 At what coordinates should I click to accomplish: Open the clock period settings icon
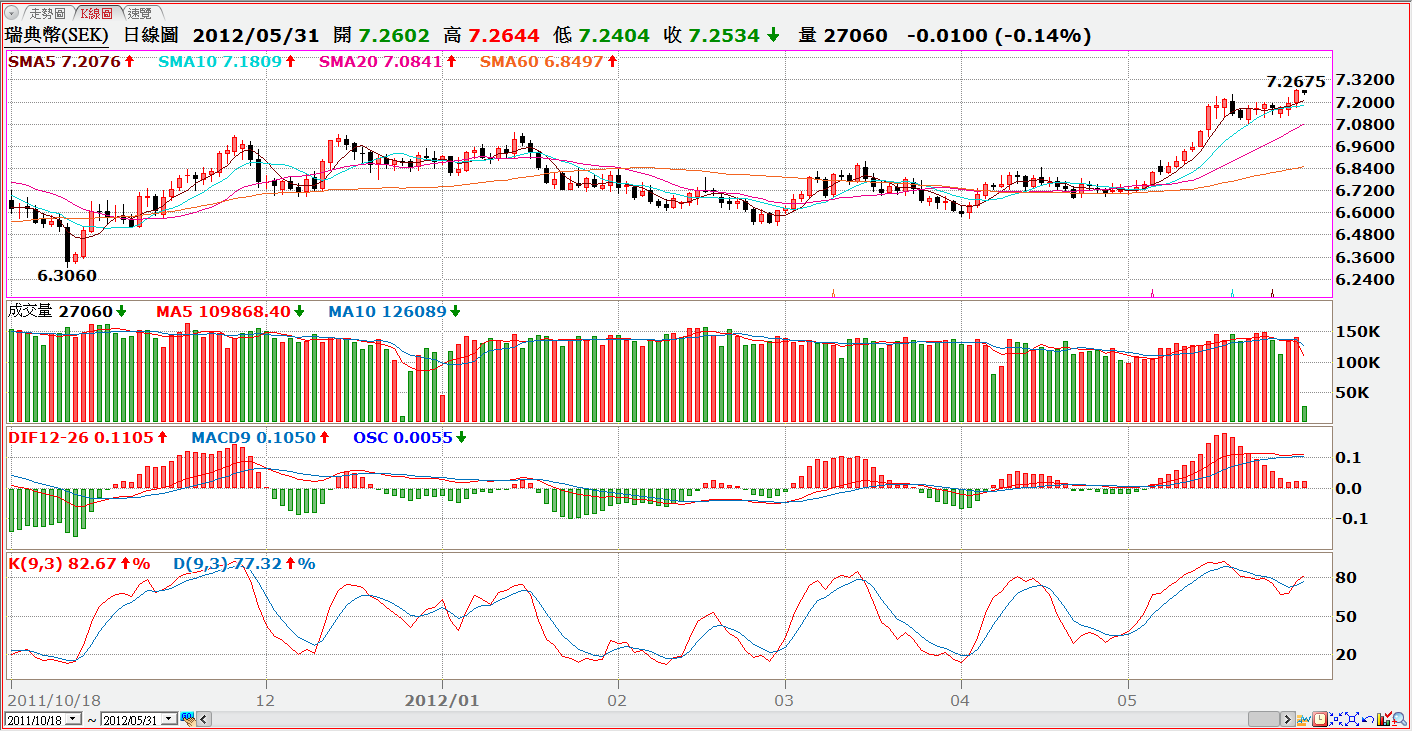point(1320,719)
